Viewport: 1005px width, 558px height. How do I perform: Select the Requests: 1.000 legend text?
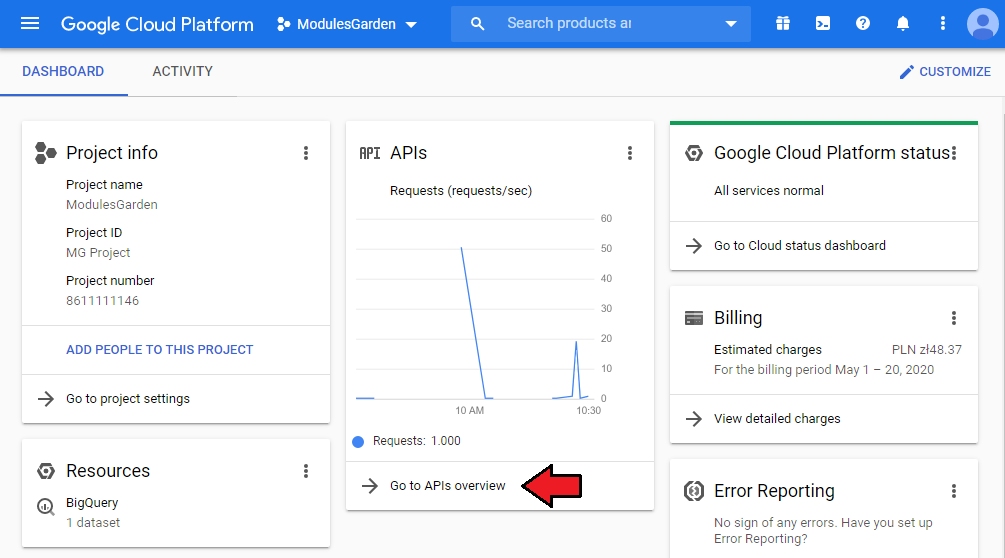coord(417,441)
